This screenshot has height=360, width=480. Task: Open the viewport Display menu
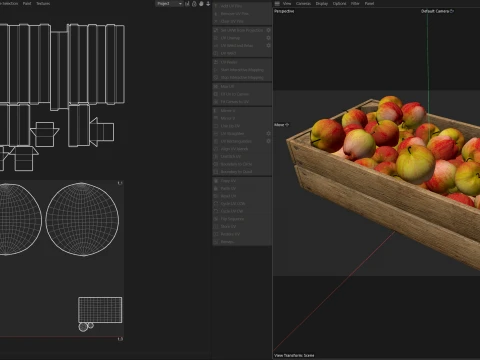(322, 3)
